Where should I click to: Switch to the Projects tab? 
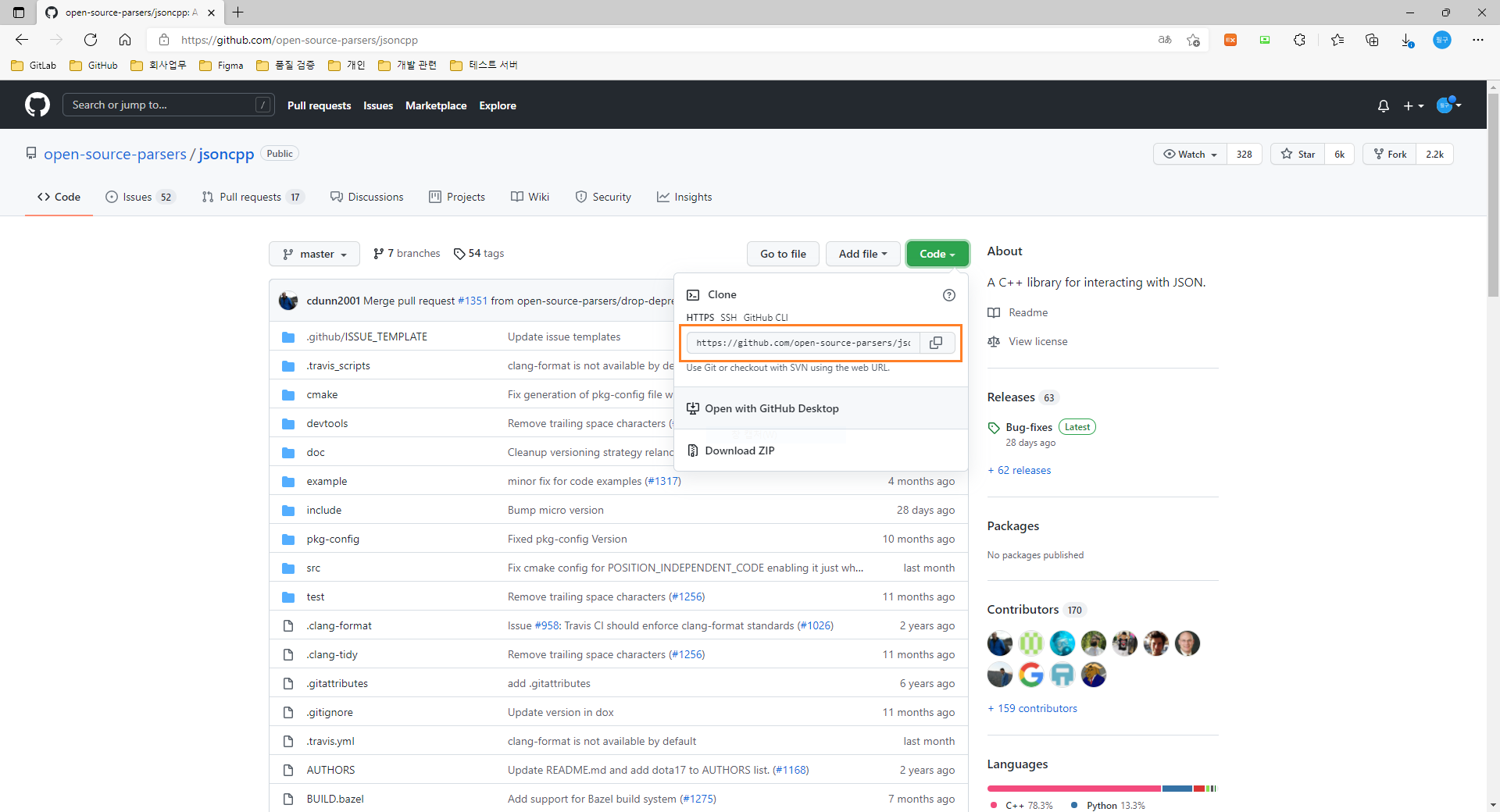click(457, 197)
